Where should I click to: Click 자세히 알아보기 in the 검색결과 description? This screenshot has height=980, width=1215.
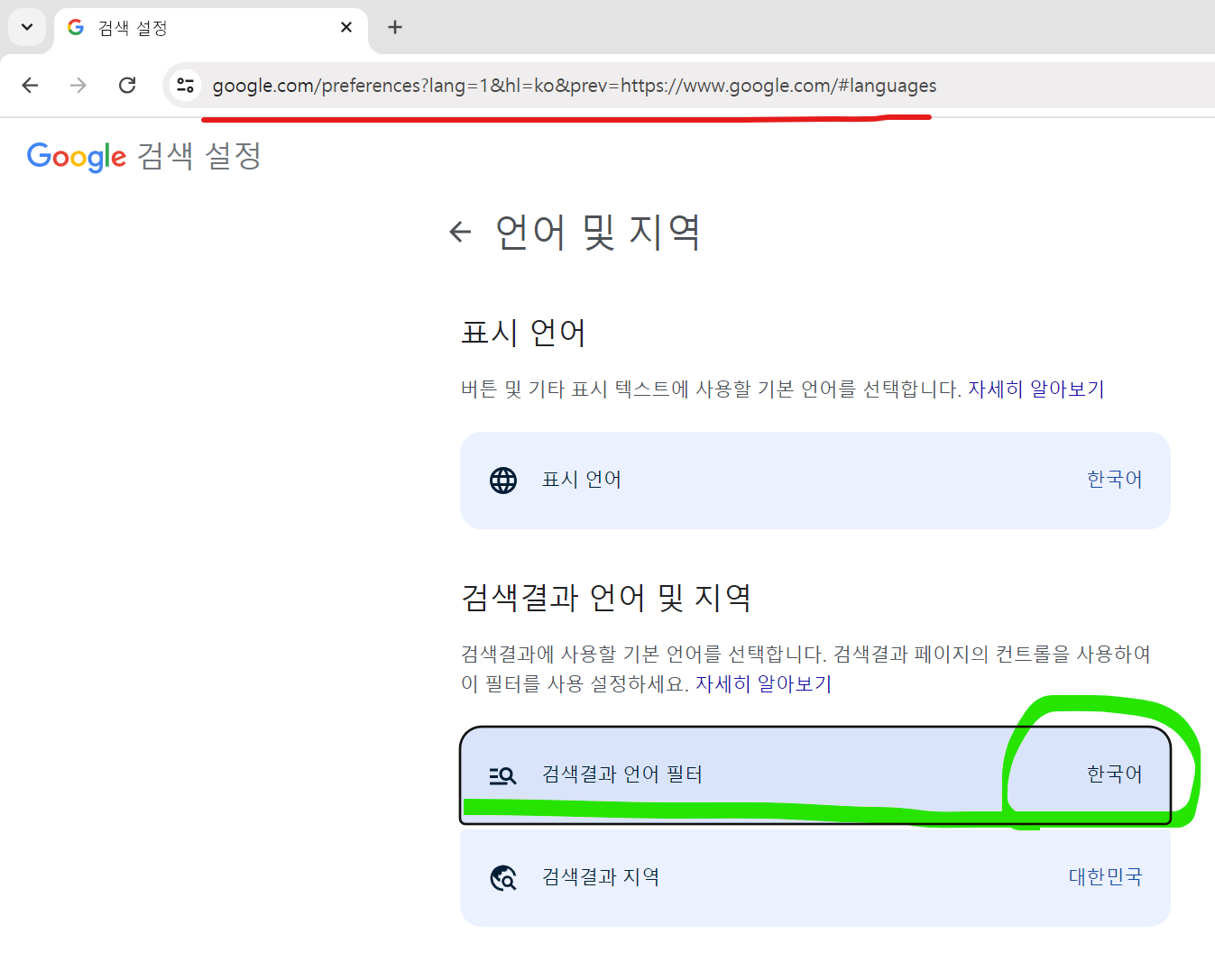[763, 683]
